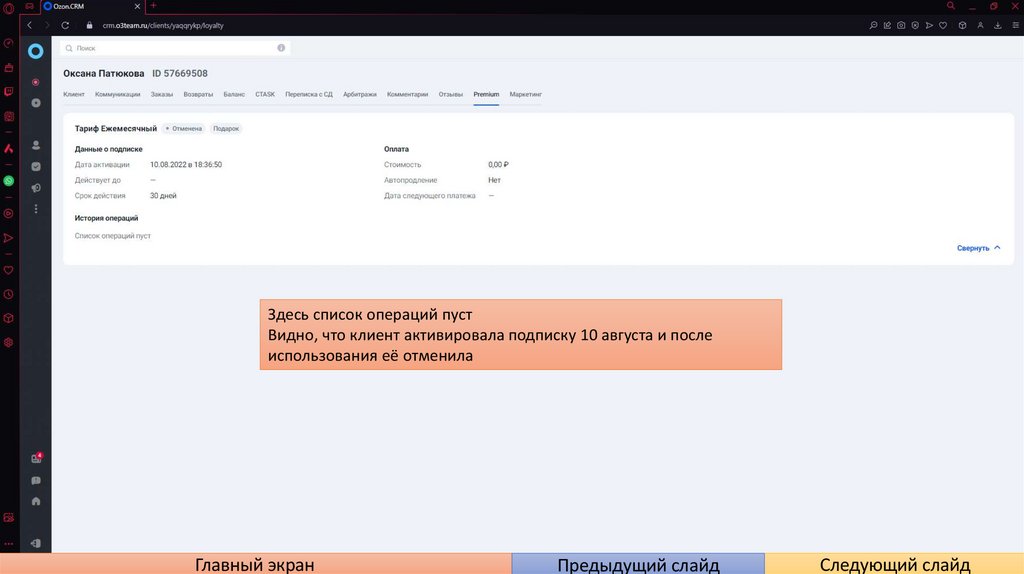The height and width of the screenshot is (574, 1024).
Task: Click the Предыдущий слайд button
Action: [638, 564]
